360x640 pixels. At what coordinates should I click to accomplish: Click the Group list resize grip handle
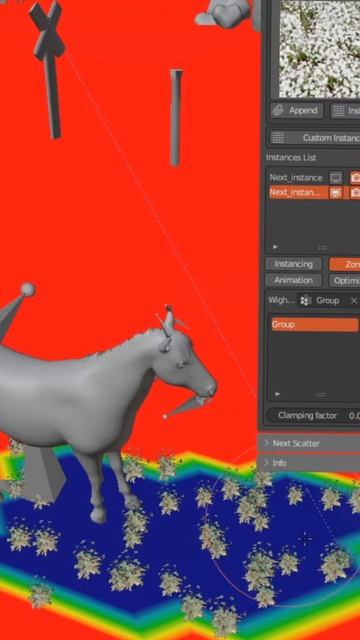[321, 395]
